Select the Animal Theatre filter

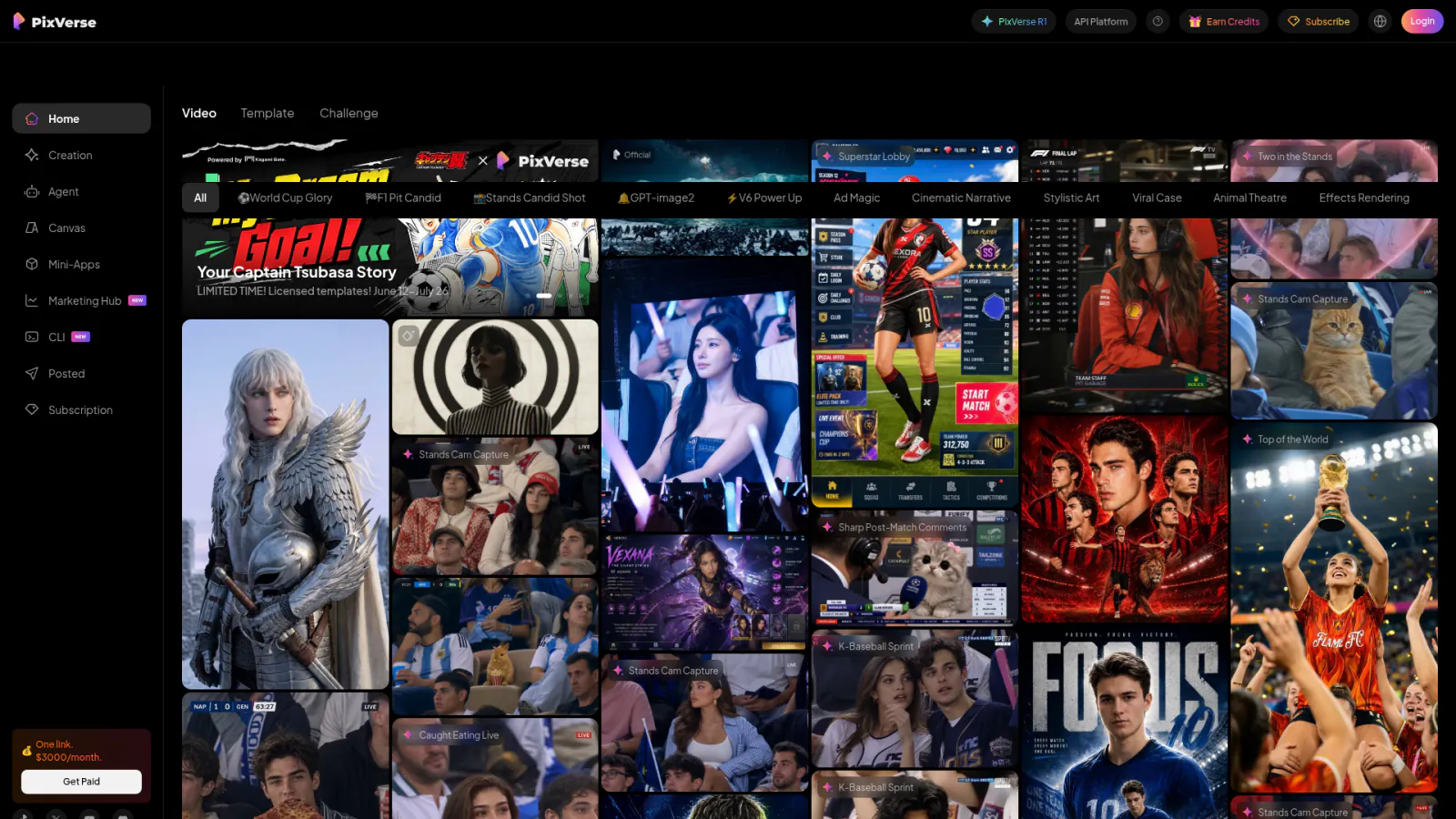[1249, 197]
